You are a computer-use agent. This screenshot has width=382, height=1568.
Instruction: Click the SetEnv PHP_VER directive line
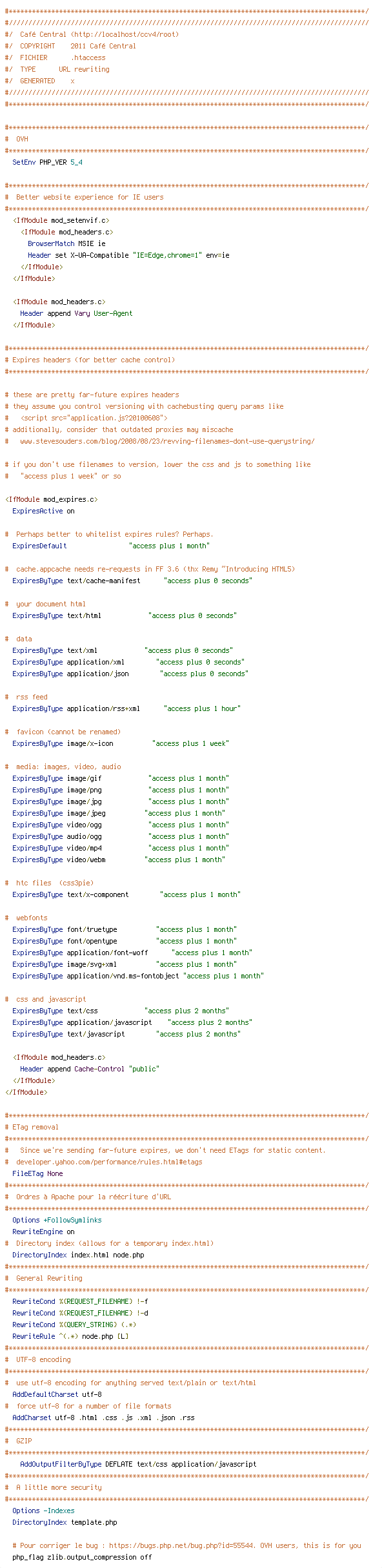[x=47, y=162]
